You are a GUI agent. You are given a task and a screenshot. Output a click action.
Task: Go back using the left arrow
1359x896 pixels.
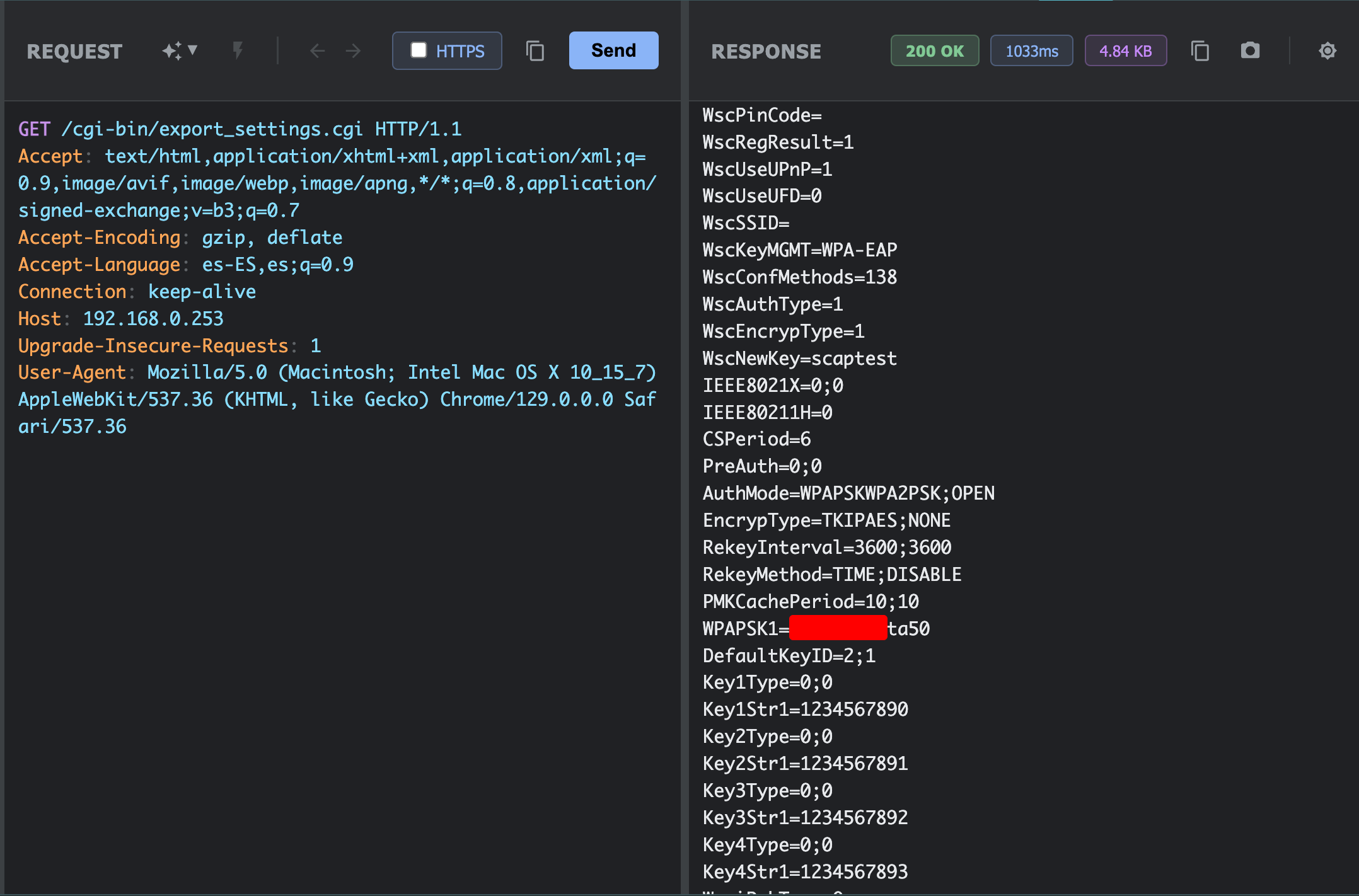pos(317,50)
